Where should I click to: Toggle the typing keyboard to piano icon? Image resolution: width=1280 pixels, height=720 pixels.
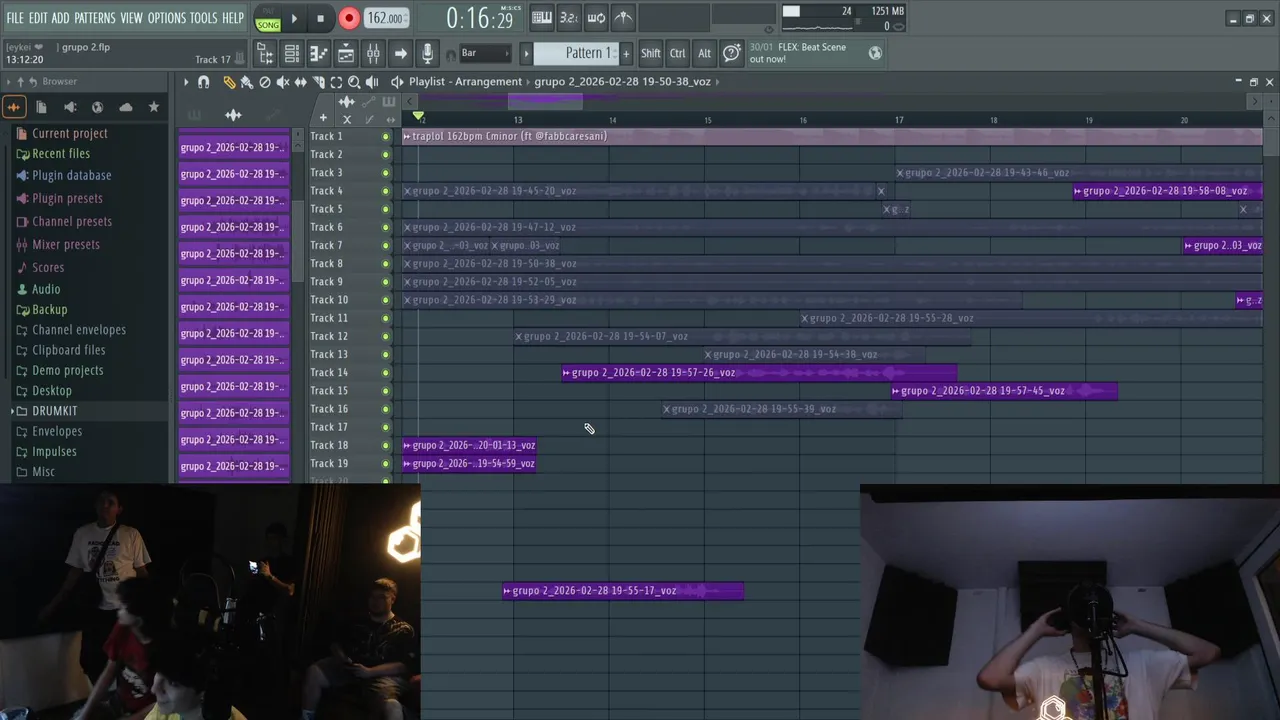(541, 17)
